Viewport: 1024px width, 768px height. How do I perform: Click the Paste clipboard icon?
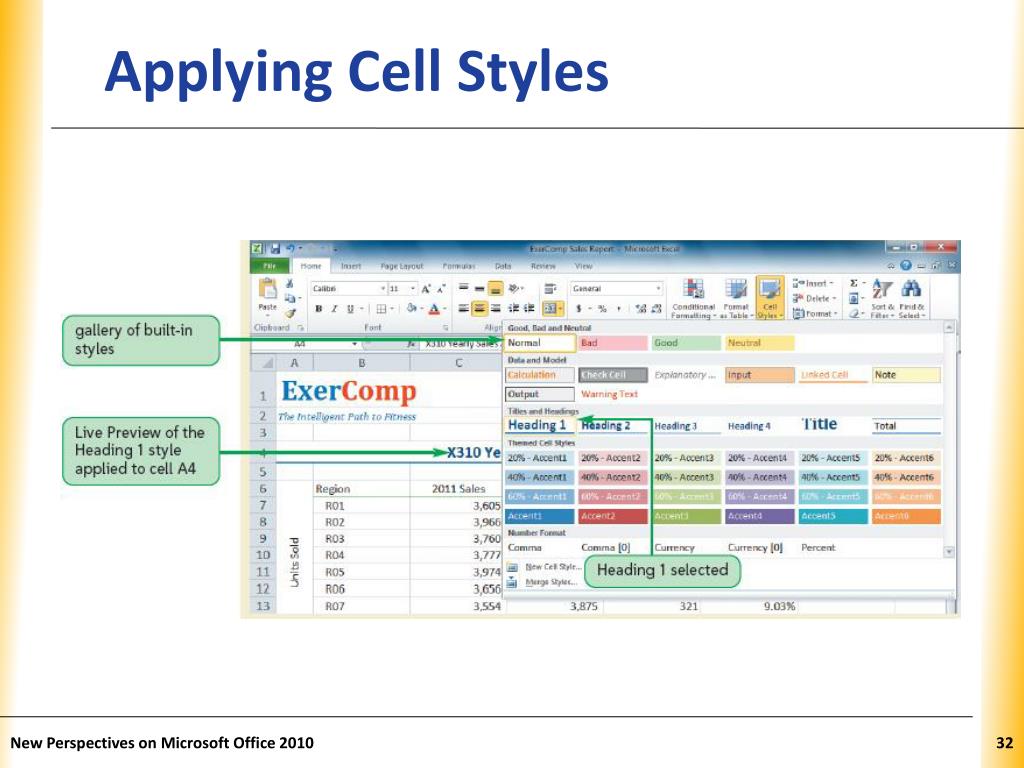click(x=268, y=289)
